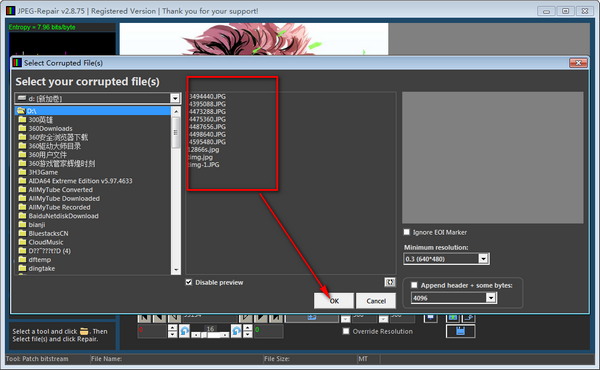Image resolution: width=600 pixels, height=370 pixels.
Task: Click the right blue undo arrow icon
Action: tap(236, 331)
